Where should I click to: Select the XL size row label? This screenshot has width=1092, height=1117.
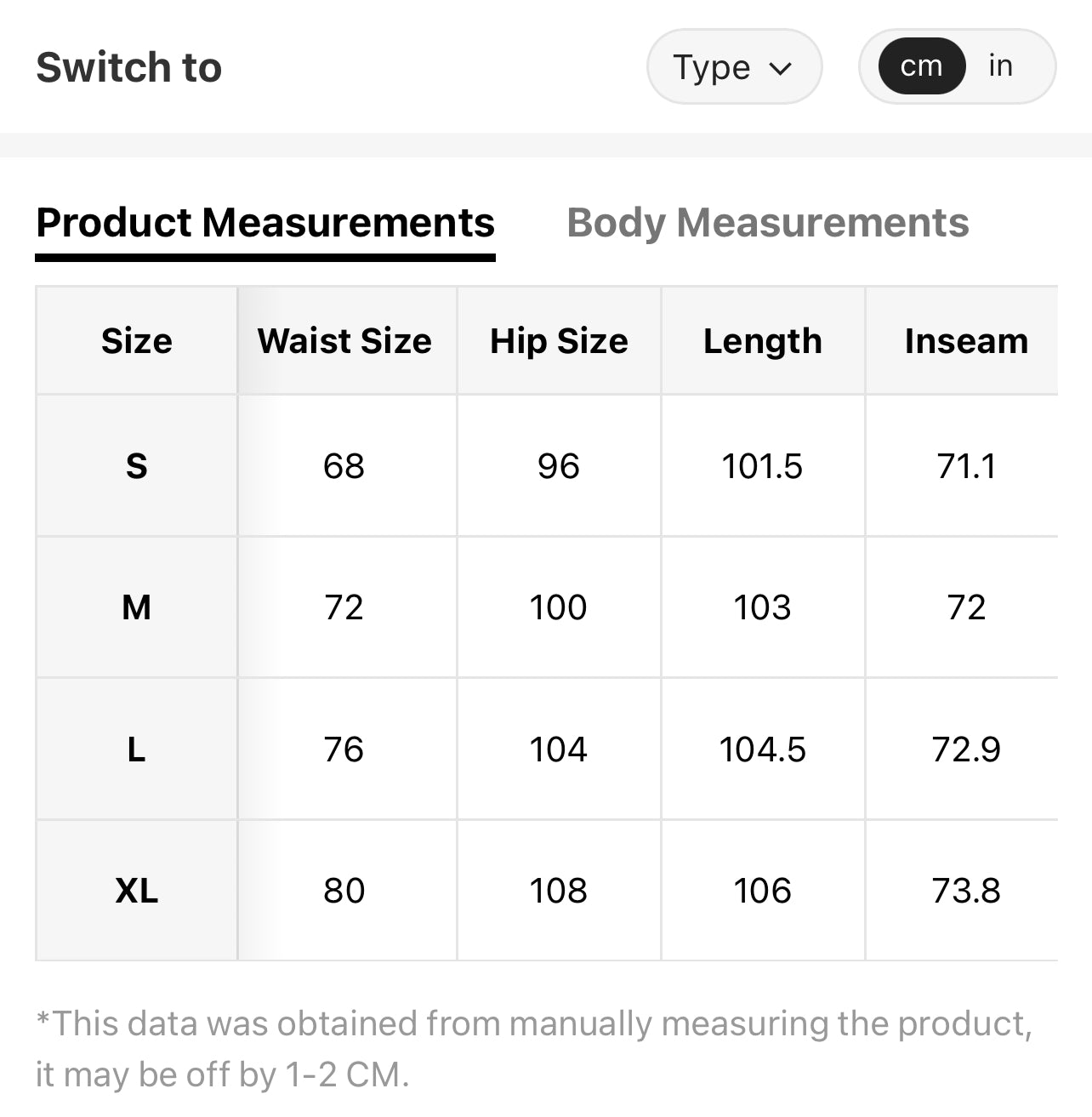pos(136,891)
